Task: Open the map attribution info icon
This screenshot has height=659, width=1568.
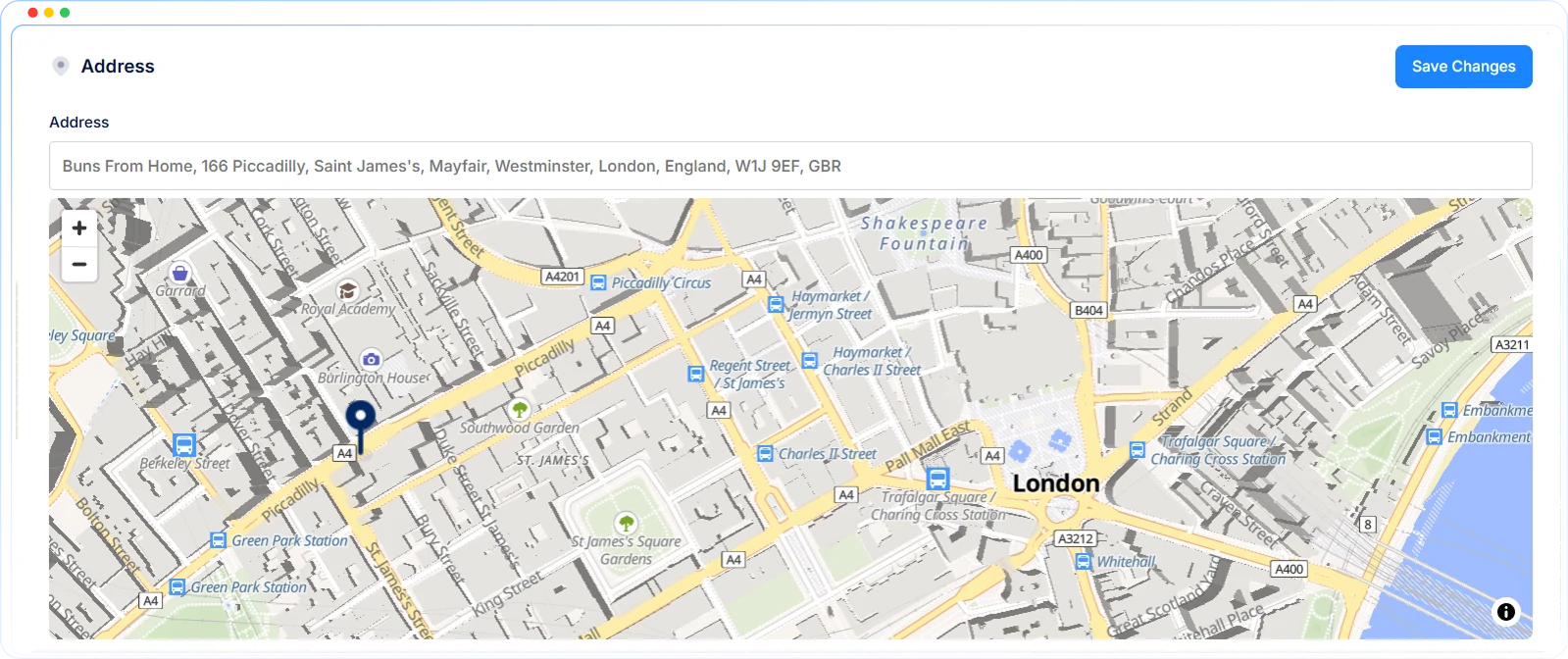Action: point(1505,612)
